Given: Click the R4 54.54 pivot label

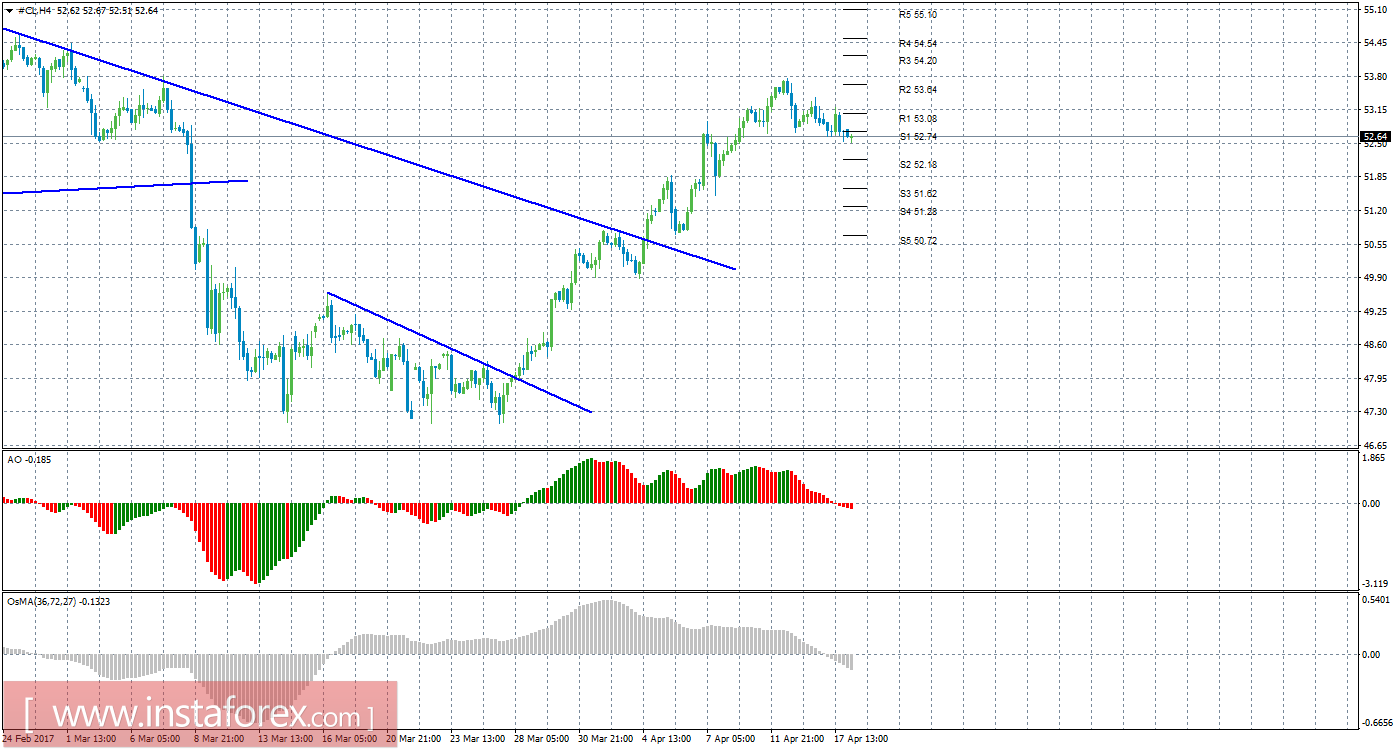Looking at the screenshot, I should click(918, 44).
